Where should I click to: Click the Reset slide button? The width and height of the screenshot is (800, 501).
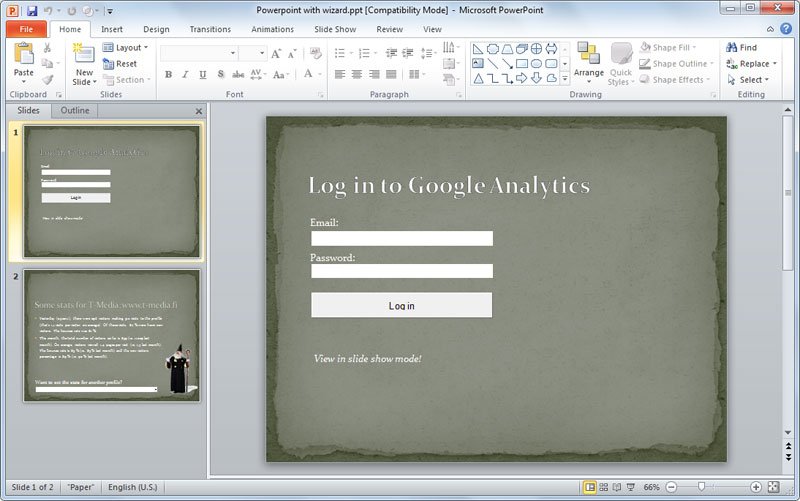pyautogui.click(x=121, y=63)
